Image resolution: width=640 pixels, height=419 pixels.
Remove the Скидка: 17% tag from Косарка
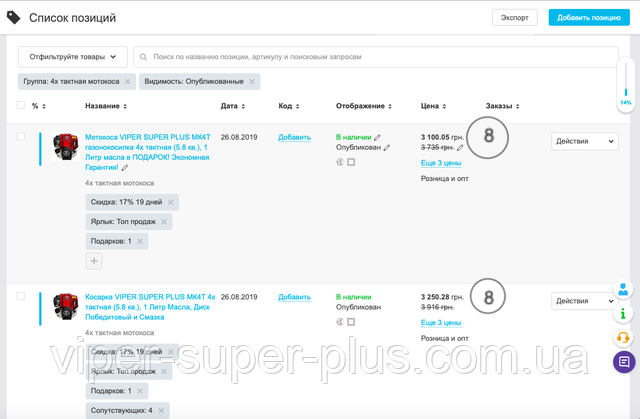pos(171,352)
